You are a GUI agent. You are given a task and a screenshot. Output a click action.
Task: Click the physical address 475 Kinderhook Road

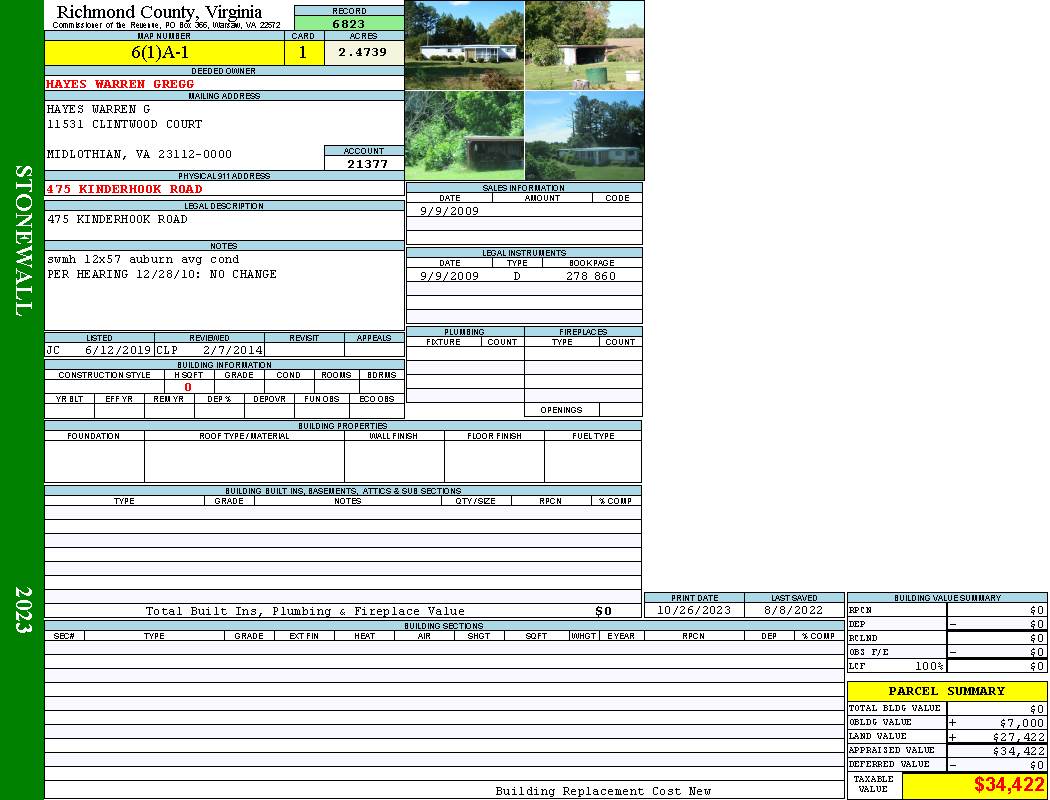point(124,189)
